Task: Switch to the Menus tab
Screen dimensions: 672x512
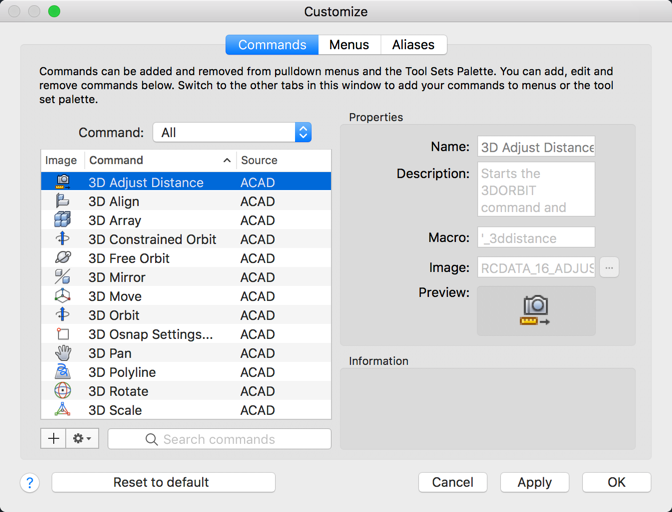Action: 349,45
